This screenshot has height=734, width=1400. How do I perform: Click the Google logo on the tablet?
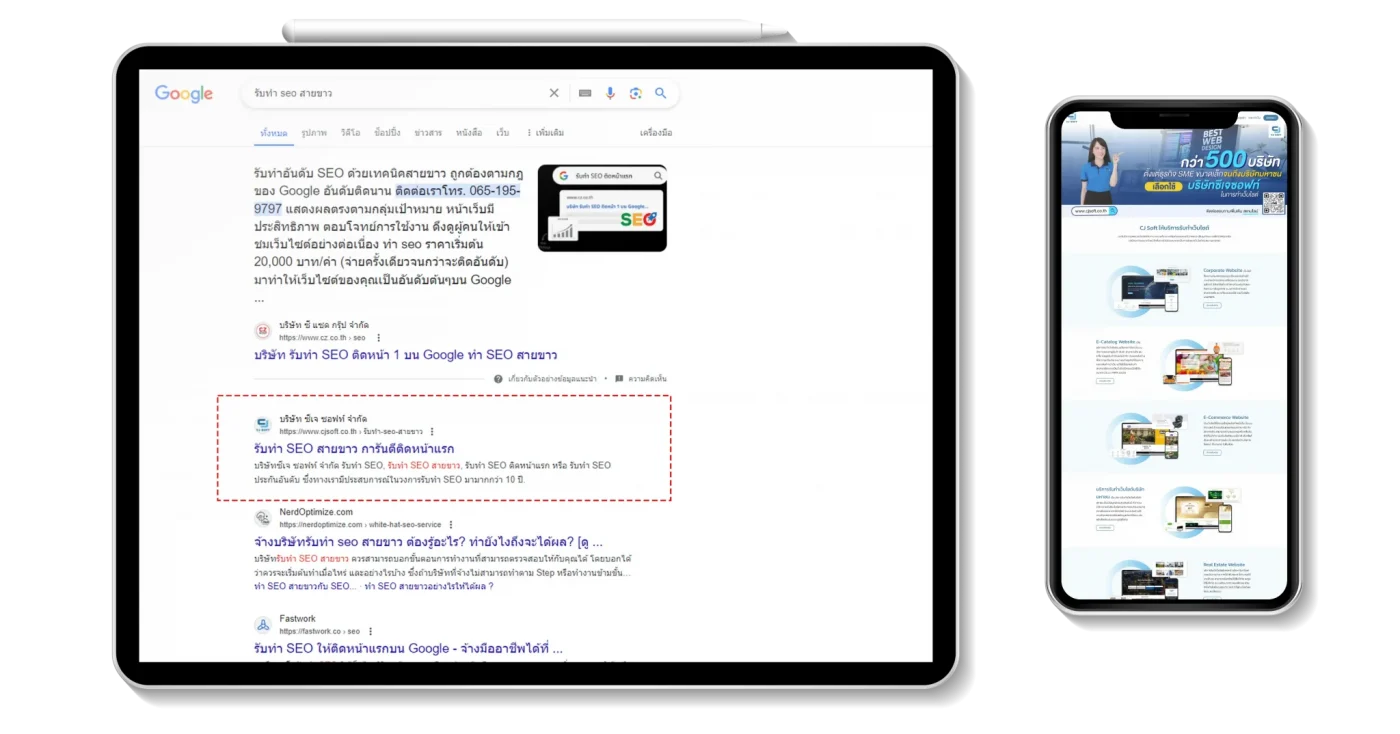184,93
